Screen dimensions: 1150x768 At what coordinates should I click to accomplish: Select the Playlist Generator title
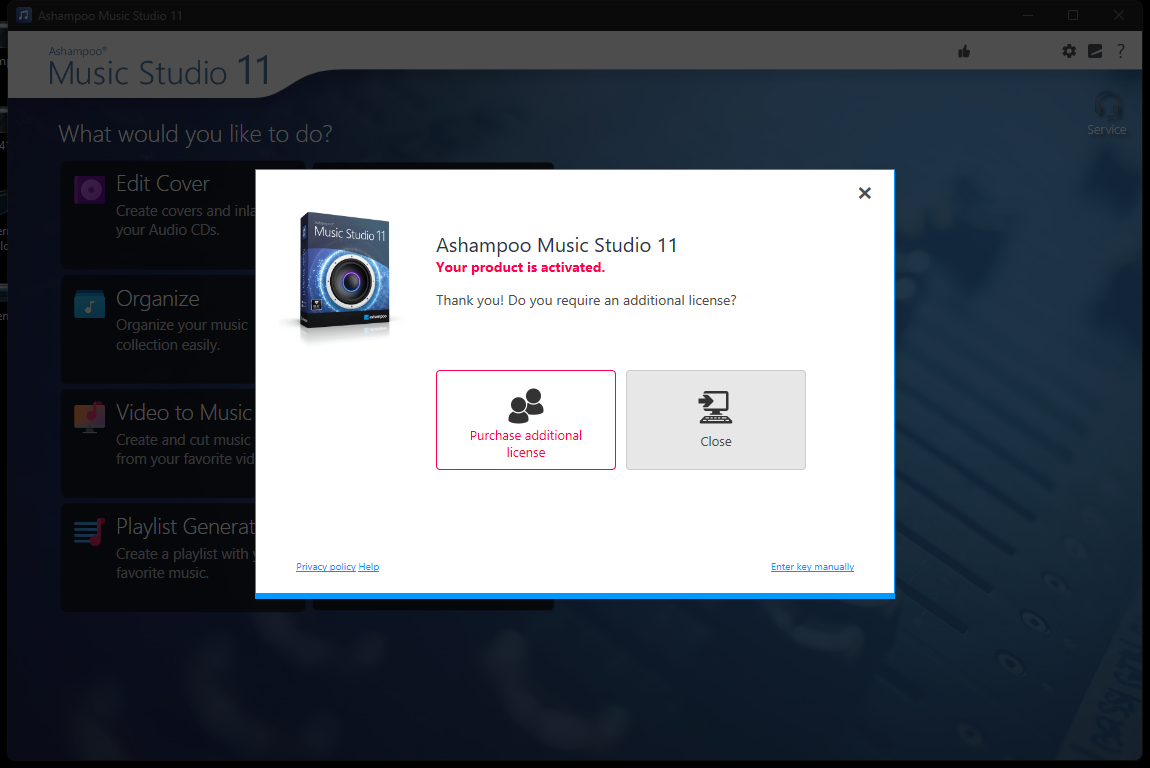186,527
